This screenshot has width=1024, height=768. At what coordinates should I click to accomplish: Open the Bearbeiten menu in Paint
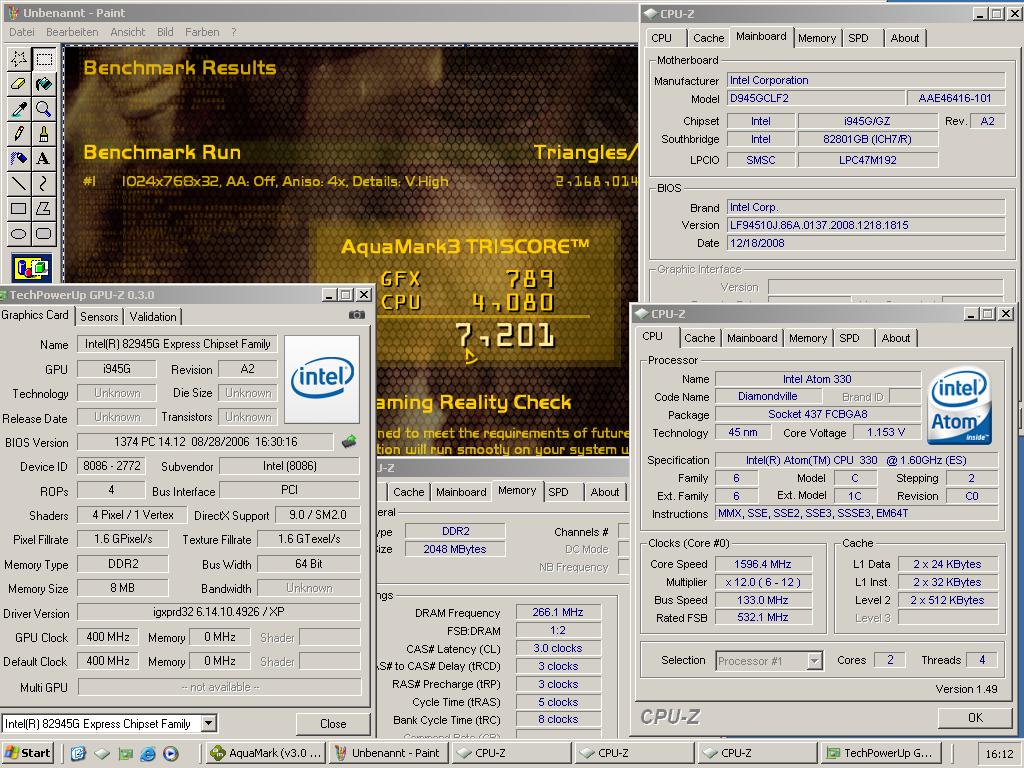click(72, 32)
